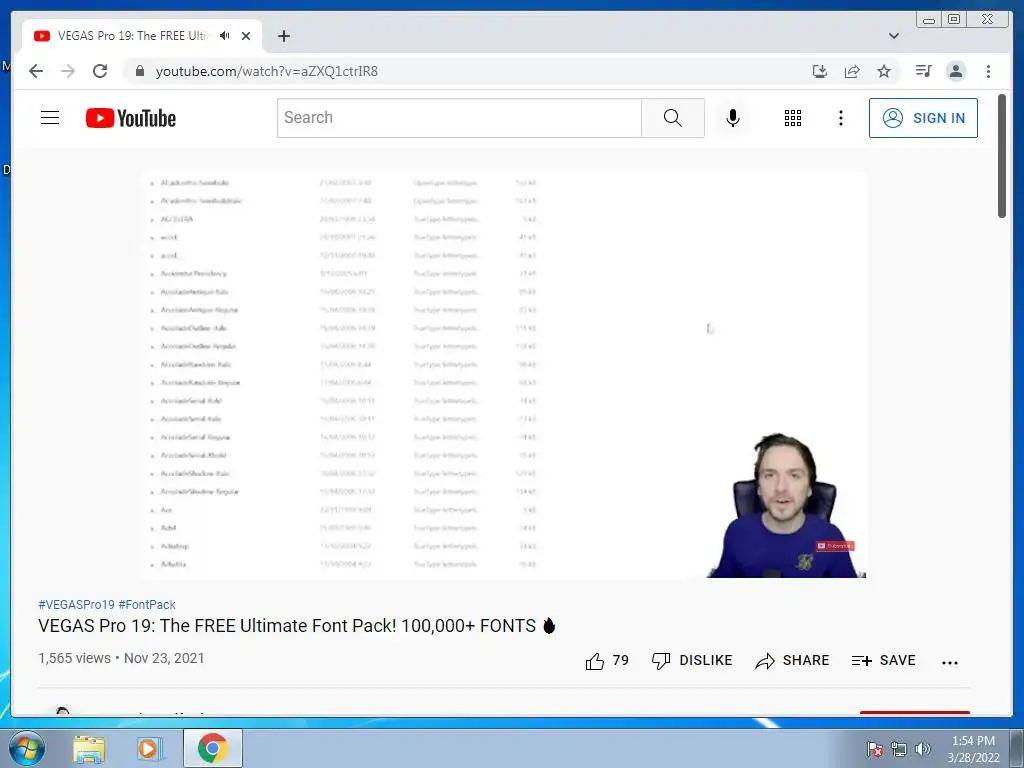Open the #FontPack hashtag link
This screenshot has width=1024, height=768.
(x=147, y=605)
